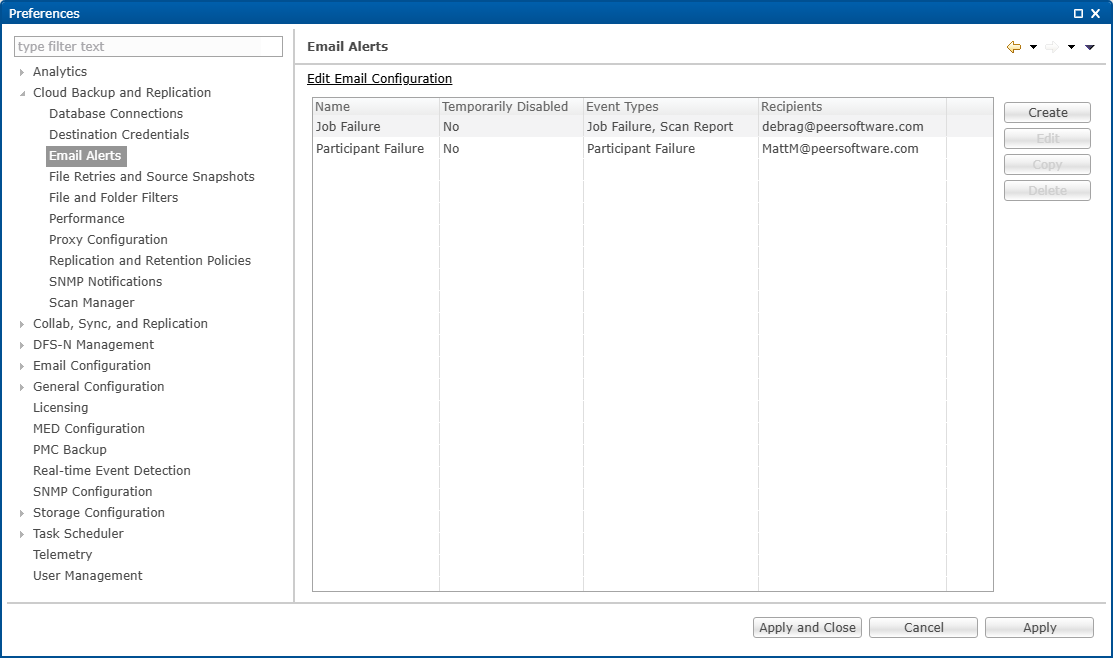Select SNMP Configuration tree item
Viewport: 1113px width, 658px height.
pyautogui.click(x=92, y=492)
